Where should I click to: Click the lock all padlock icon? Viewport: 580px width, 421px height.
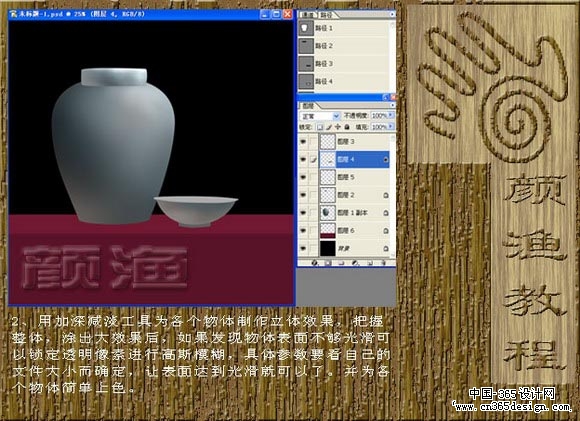[x=347, y=127]
